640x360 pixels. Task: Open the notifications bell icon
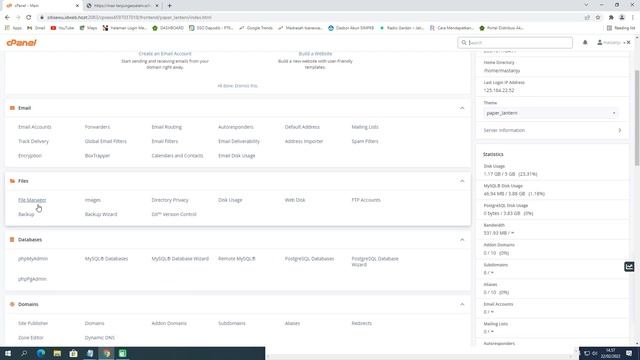coord(585,42)
